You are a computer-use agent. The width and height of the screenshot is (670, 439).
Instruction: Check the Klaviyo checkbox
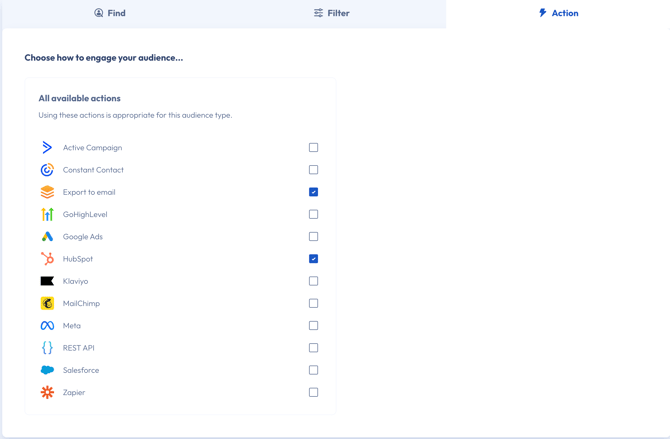313,281
